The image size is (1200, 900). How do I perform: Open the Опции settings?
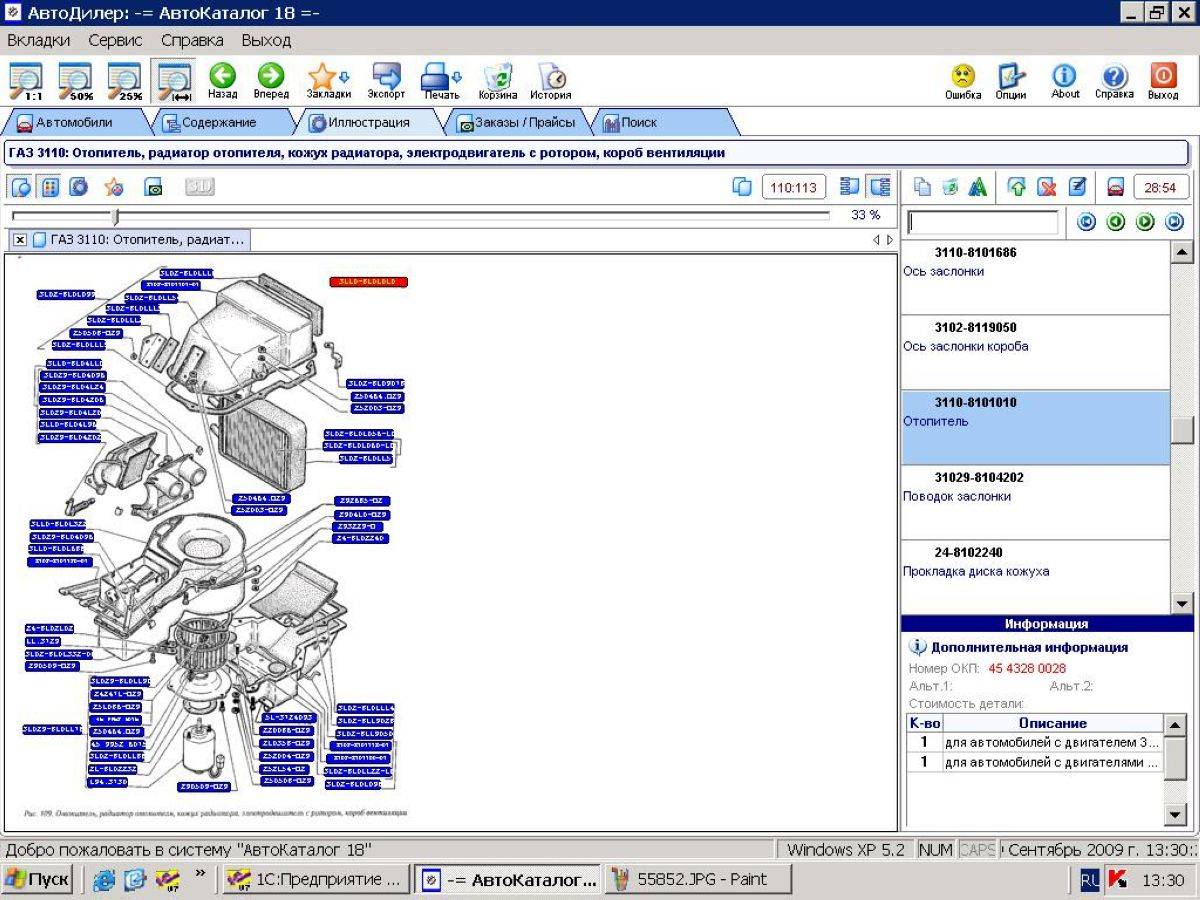1011,80
